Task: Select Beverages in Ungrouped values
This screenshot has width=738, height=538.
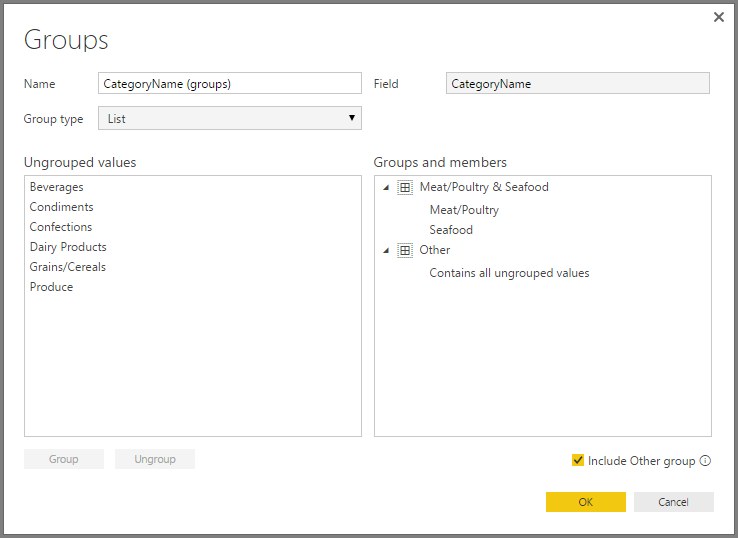Action: point(56,187)
